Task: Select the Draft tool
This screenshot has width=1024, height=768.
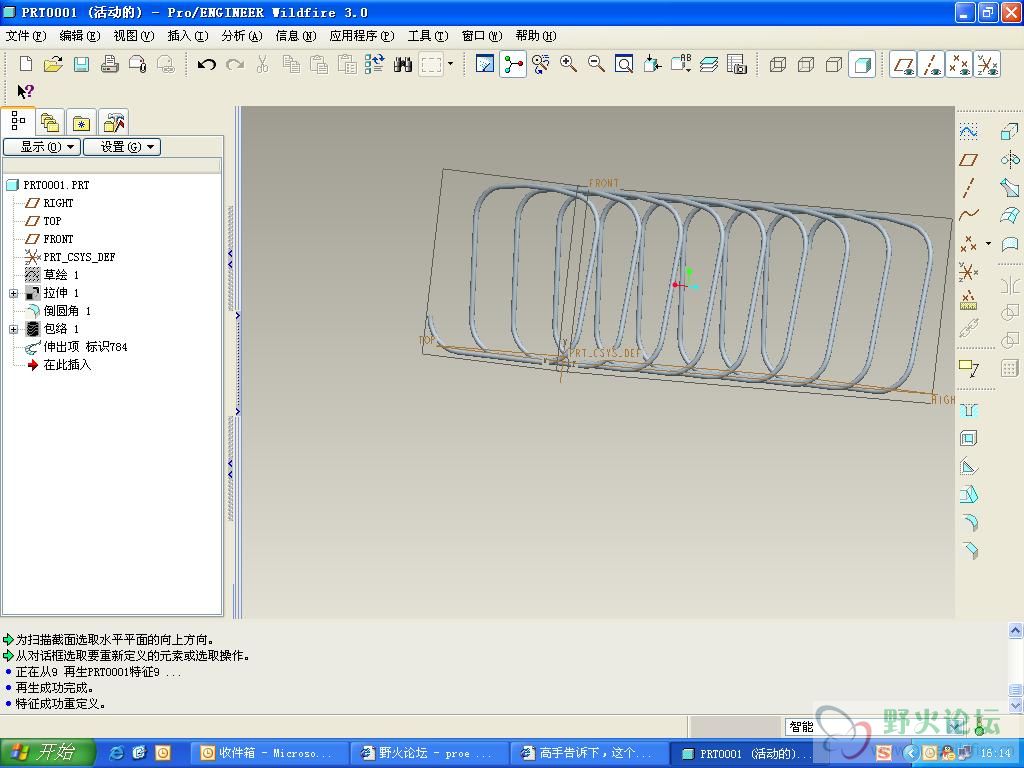Action: pos(968,494)
